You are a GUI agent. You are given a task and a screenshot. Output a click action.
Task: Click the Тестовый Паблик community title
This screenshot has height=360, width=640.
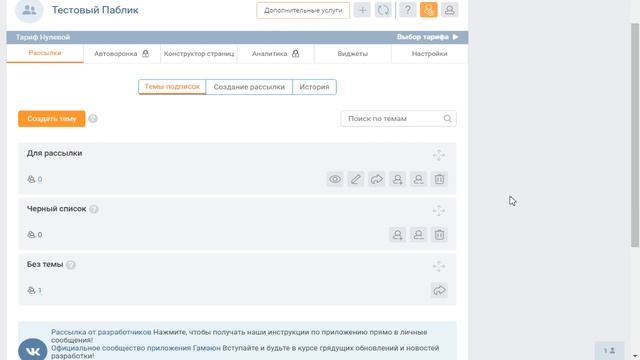pos(95,10)
